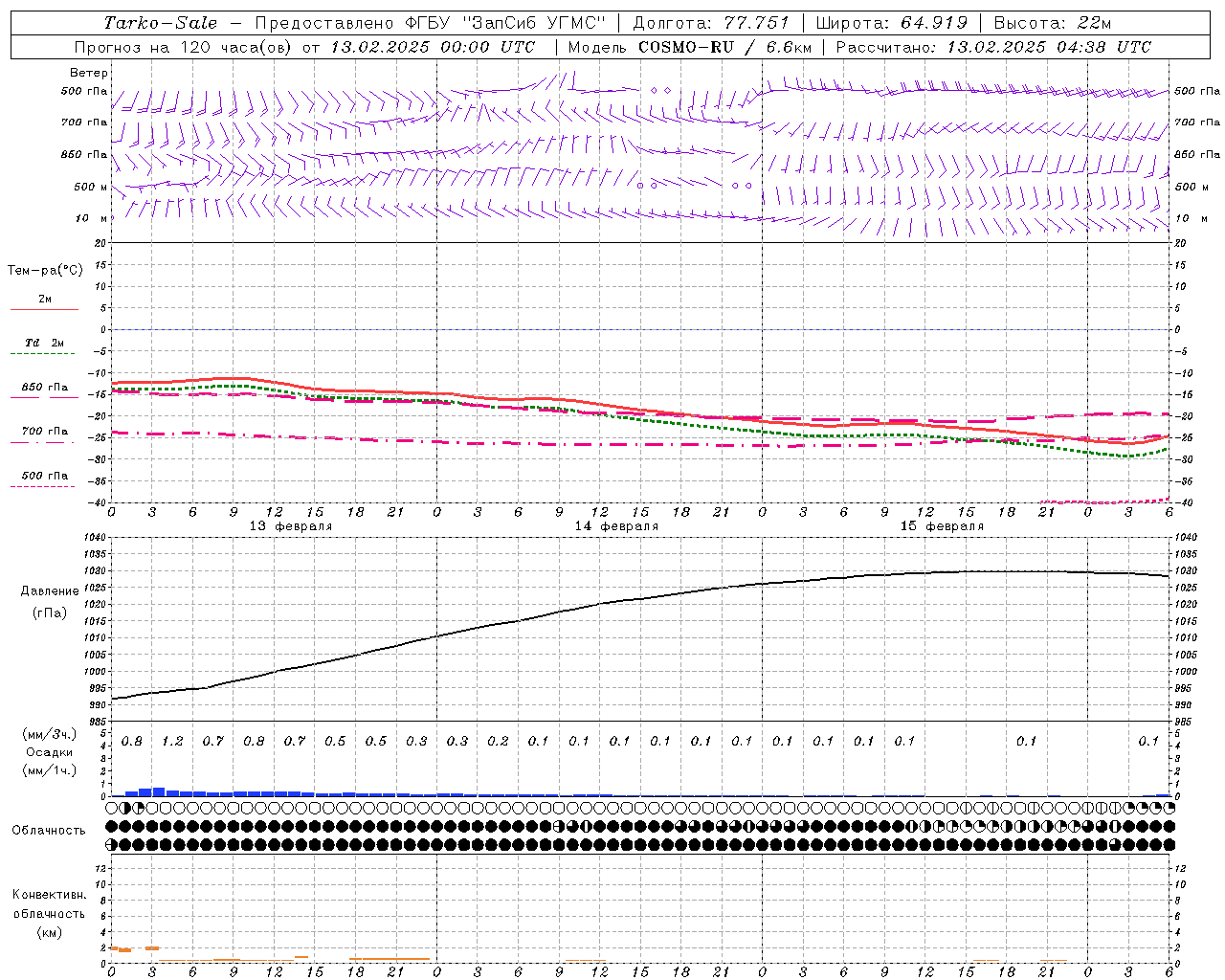Click the "500 гПа" legend entry under Тем-ра
The width and height of the screenshot is (1225, 980).
click(44, 476)
